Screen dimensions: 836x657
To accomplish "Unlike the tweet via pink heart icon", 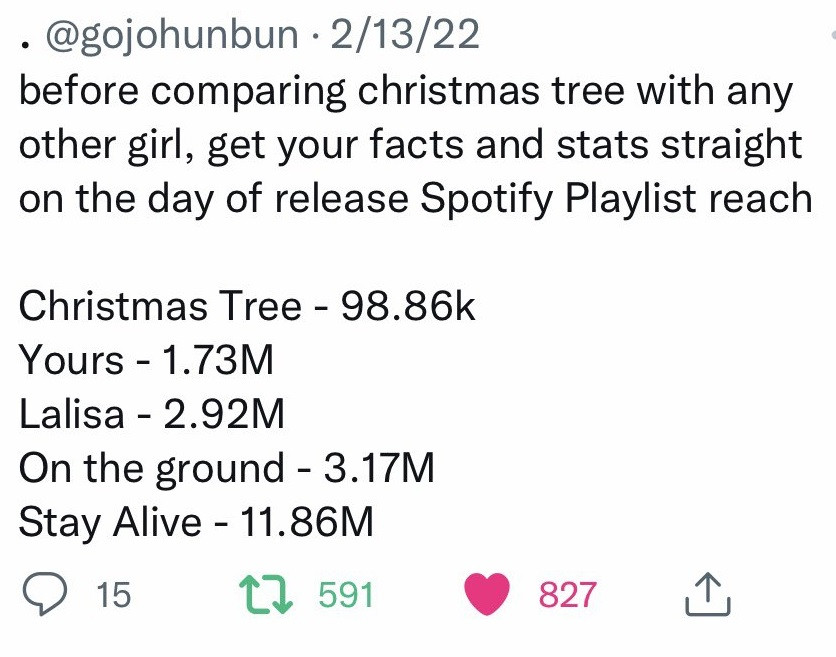I will pyautogui.click(x=487, y=594).
